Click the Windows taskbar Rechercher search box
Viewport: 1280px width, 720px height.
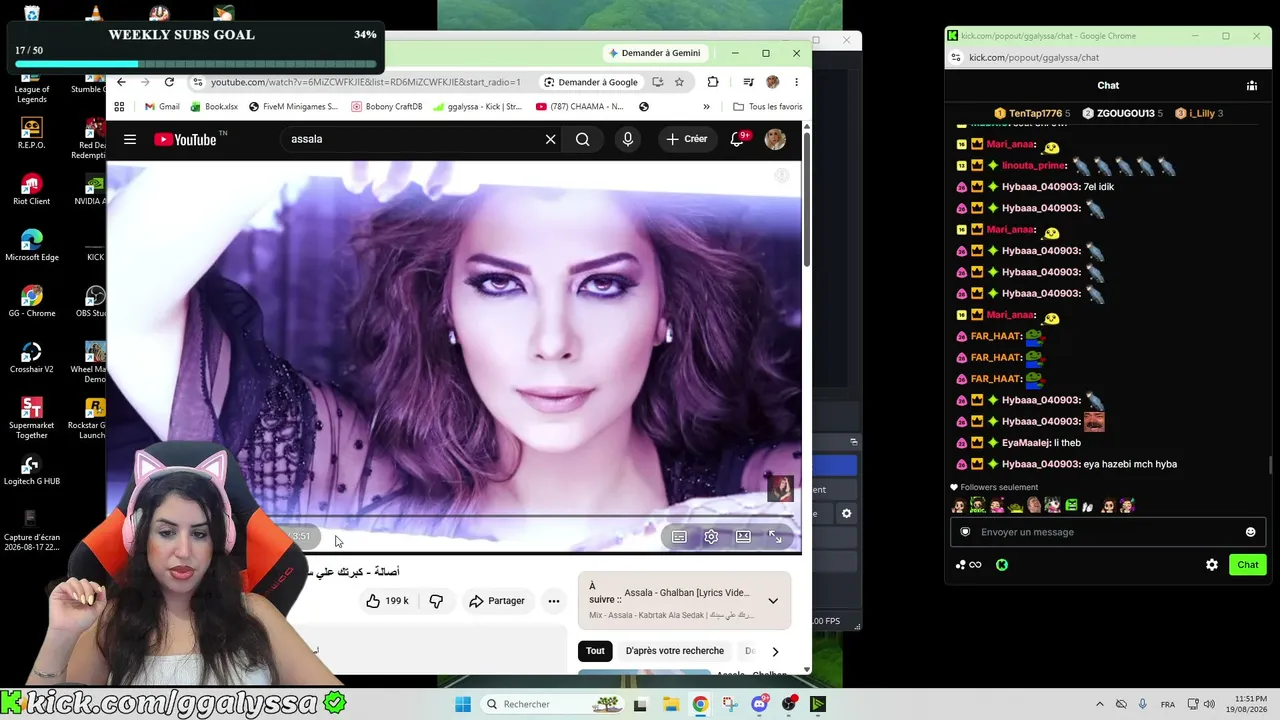(x=552, y=704)
